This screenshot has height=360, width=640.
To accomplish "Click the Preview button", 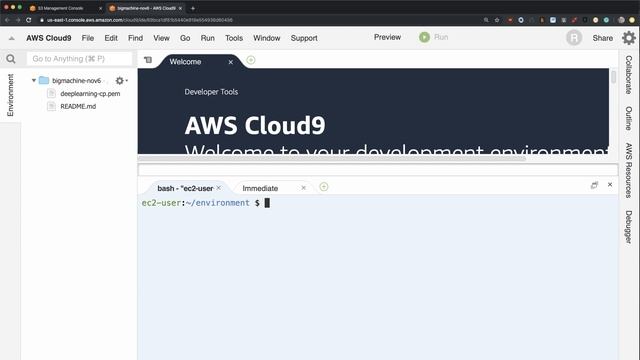I will 387,37.
